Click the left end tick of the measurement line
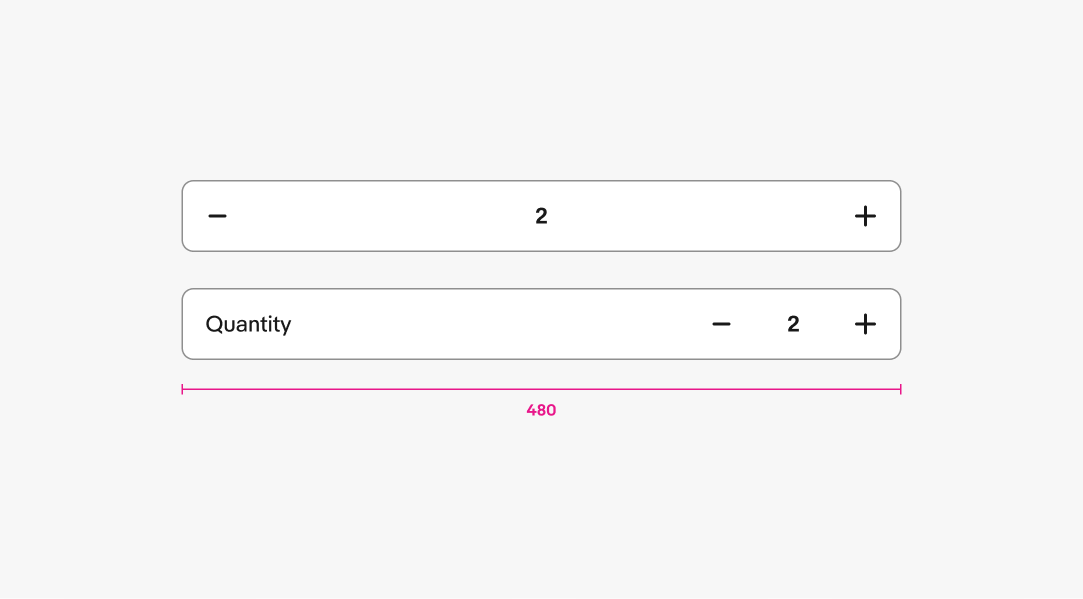1083x599 pixels. (182, 389)
